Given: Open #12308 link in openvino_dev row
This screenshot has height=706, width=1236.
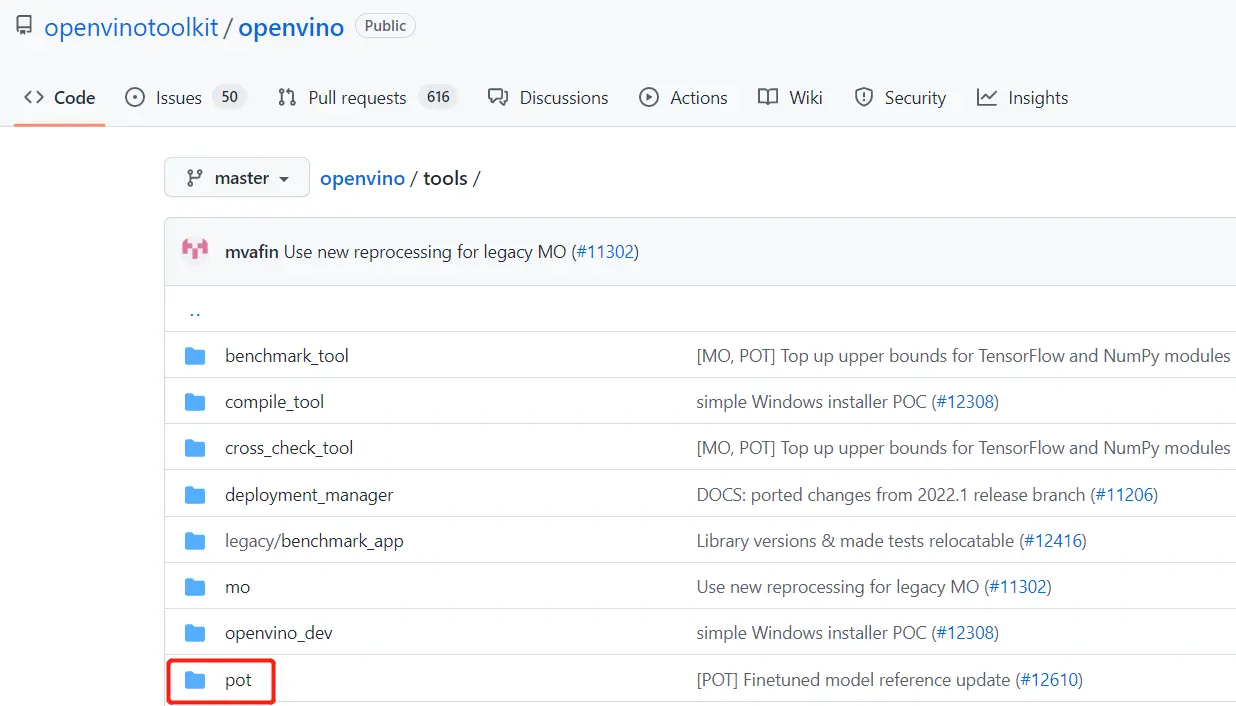Looking at the screenshot, I should [965, 633].
